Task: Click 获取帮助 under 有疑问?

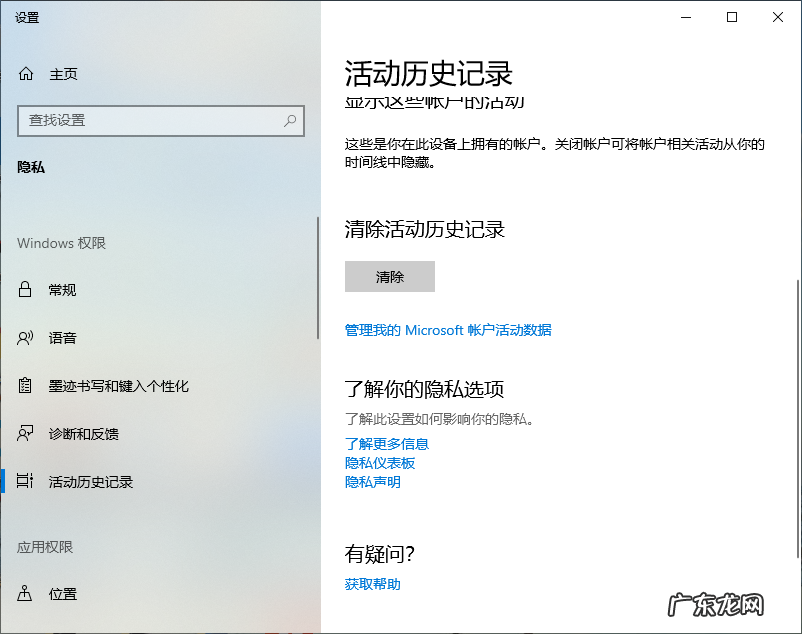Action: coord(371,582)
